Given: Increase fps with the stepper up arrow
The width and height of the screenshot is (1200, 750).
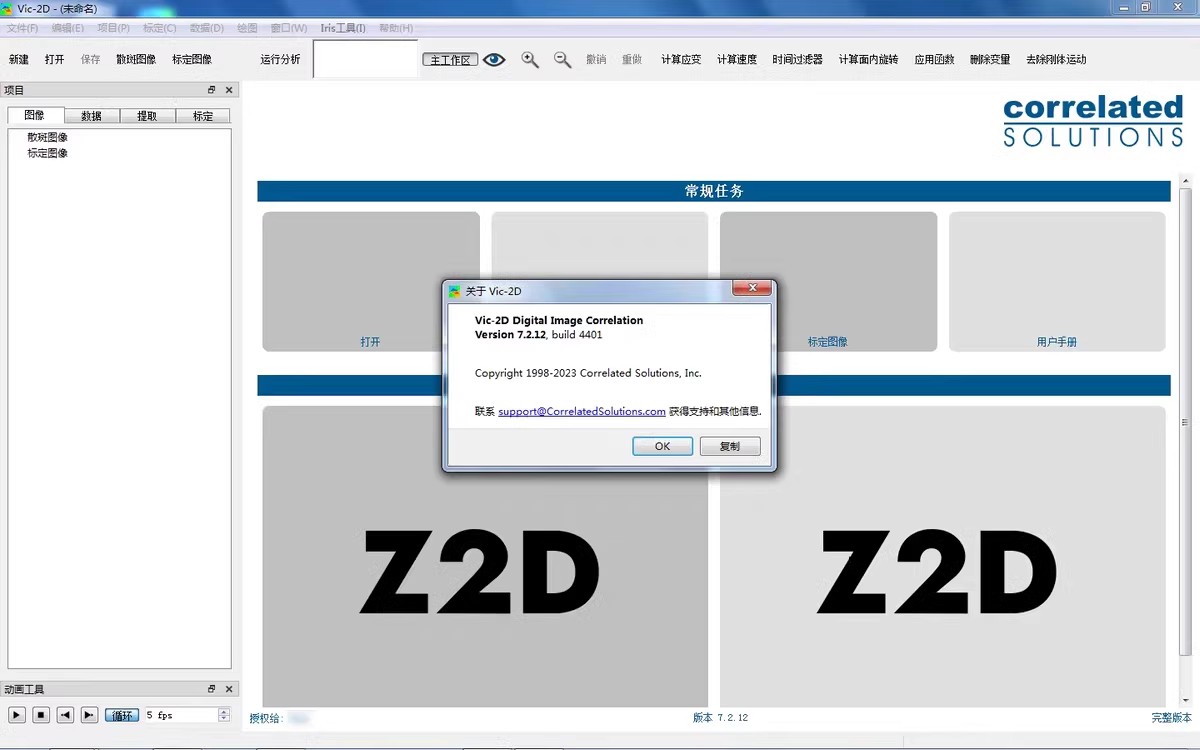Looking at the screenshot, I should pyautogui.click(x=224, y=711).
